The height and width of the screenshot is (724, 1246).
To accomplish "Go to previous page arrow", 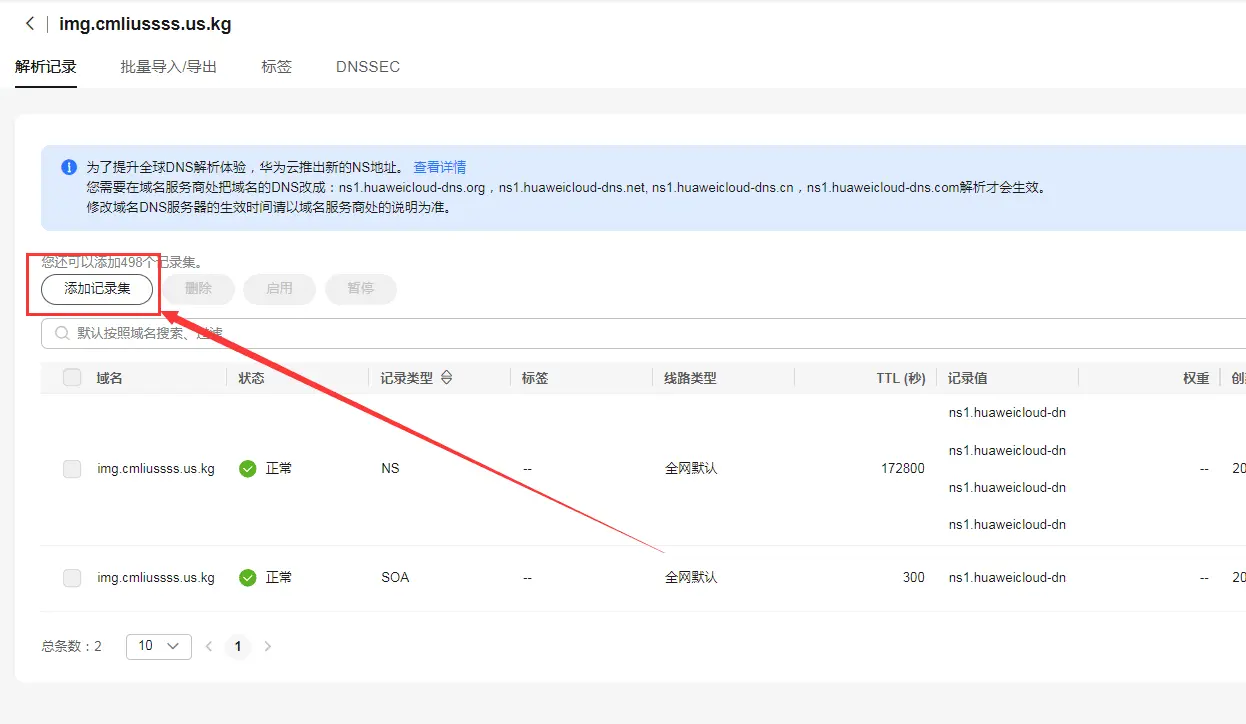I will coord(209,646).
